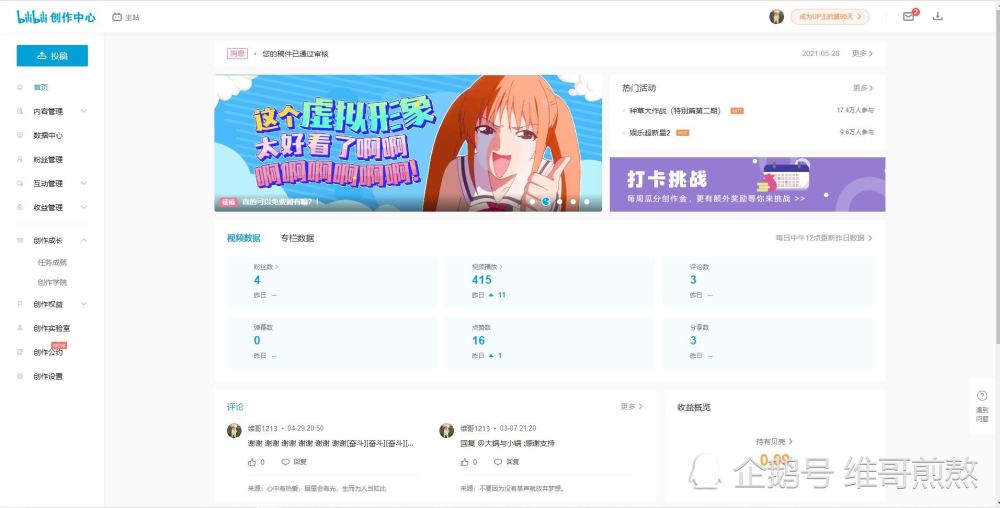Screen dimensions: 1000x508
Task: Click 成为UP主的第90天 badge button
Action: (830, 17)
